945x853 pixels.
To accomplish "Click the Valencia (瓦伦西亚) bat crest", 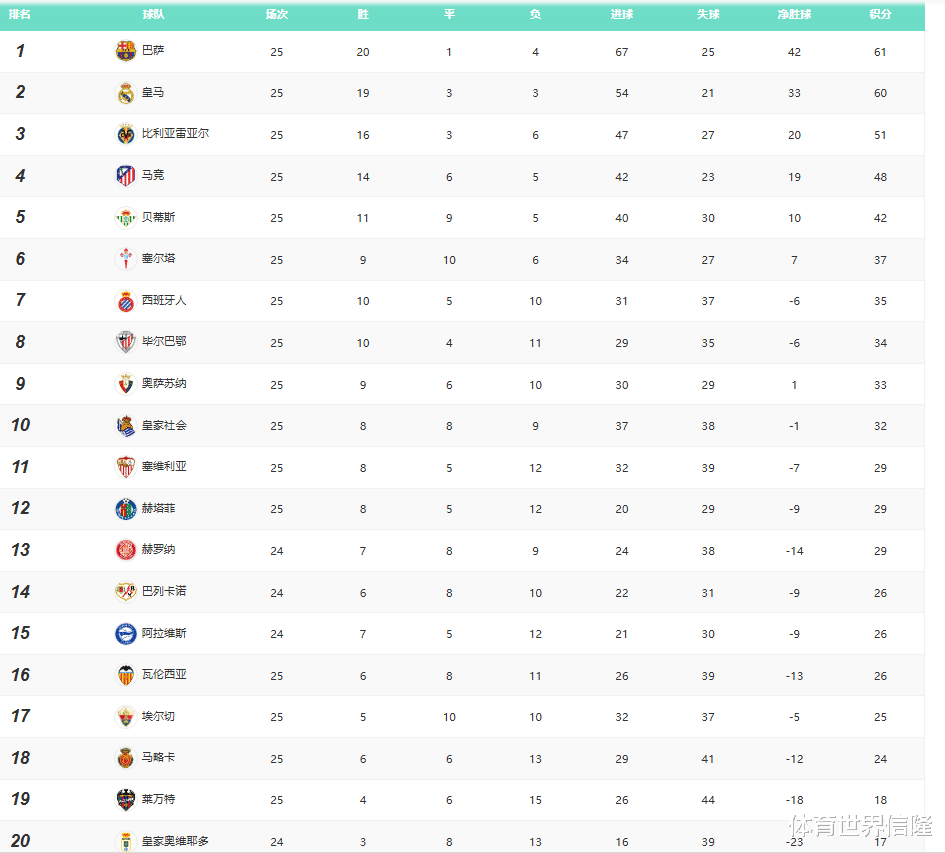I will coord(125,675).
